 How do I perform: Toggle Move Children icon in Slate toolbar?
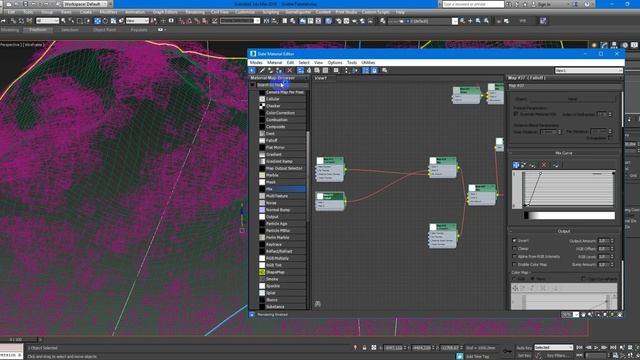301,71
